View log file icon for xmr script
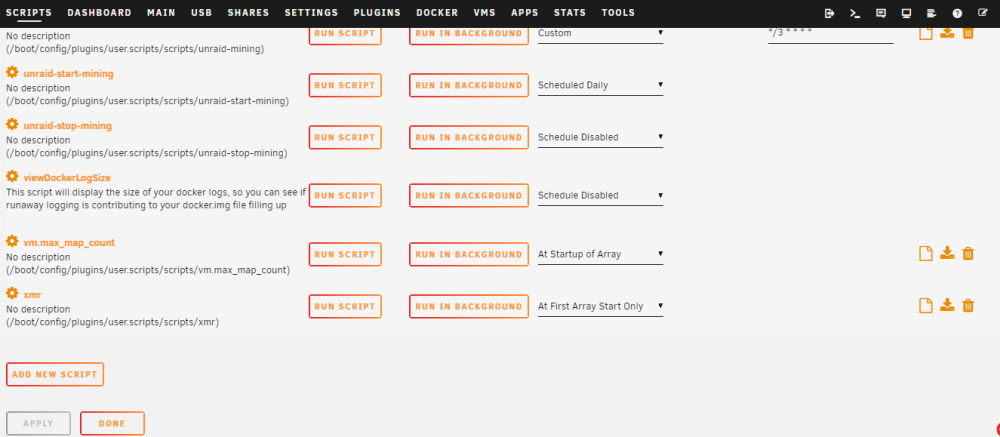1000x437 pixels. (925, 306)
